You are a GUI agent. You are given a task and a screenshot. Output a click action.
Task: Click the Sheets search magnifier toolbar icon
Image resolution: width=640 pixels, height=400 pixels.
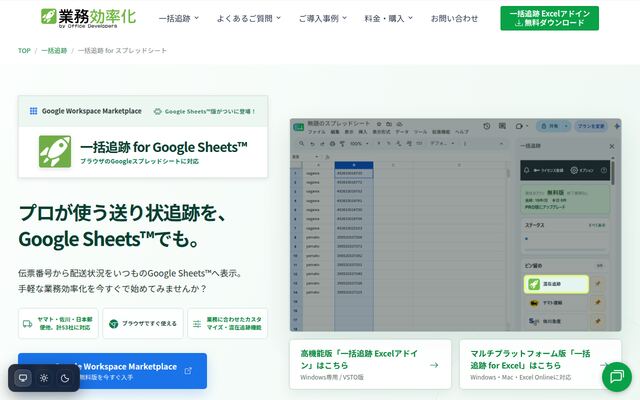(301, 144)
